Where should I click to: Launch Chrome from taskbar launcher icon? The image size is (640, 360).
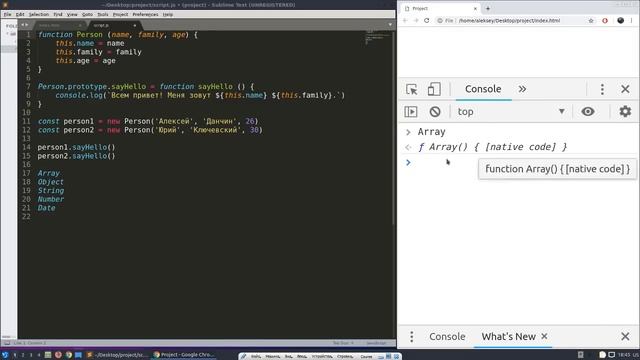pyautogui.click(x=69, y=355)
